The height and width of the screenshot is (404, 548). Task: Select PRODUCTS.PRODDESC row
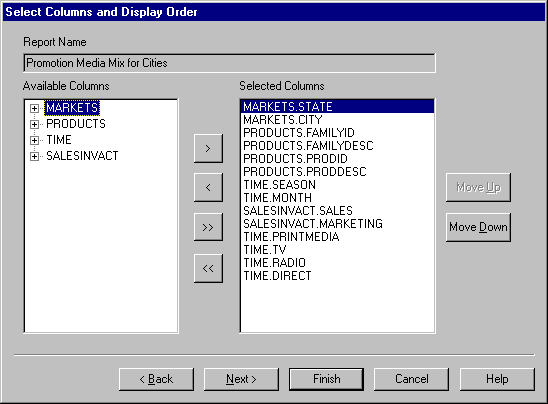point(338,172)
